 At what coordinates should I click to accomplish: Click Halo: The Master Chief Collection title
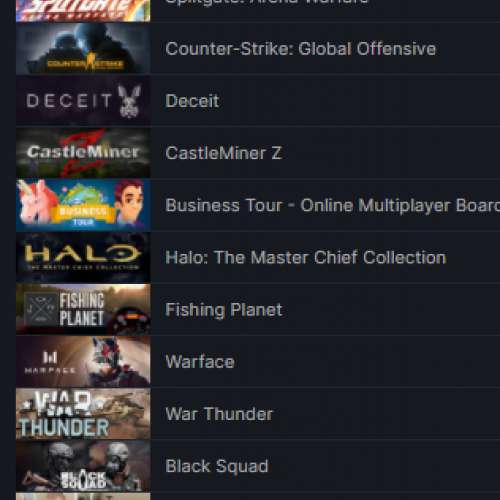tap(306, 257)
